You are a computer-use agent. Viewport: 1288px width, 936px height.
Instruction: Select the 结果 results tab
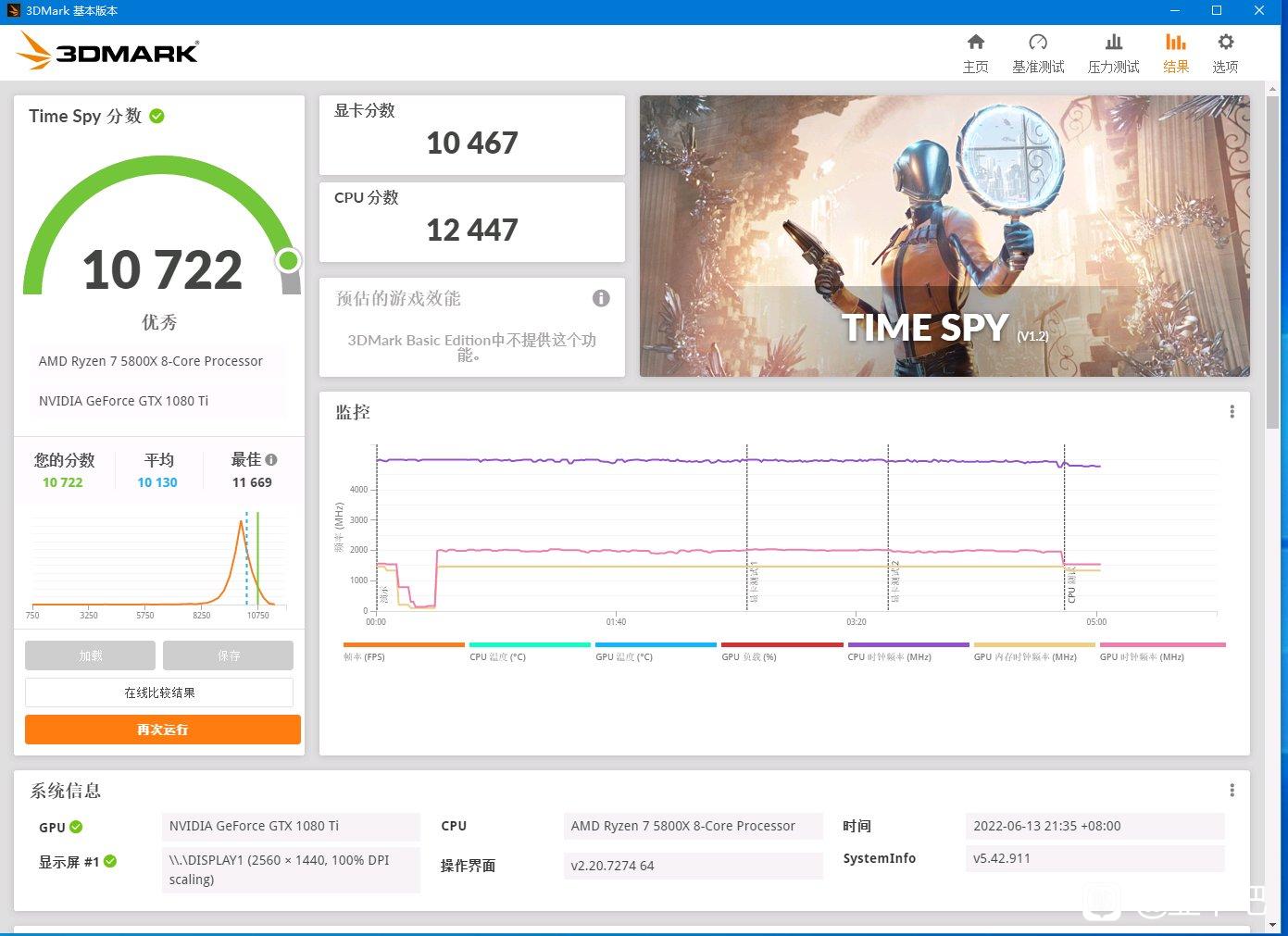(x=1176, y=54)
